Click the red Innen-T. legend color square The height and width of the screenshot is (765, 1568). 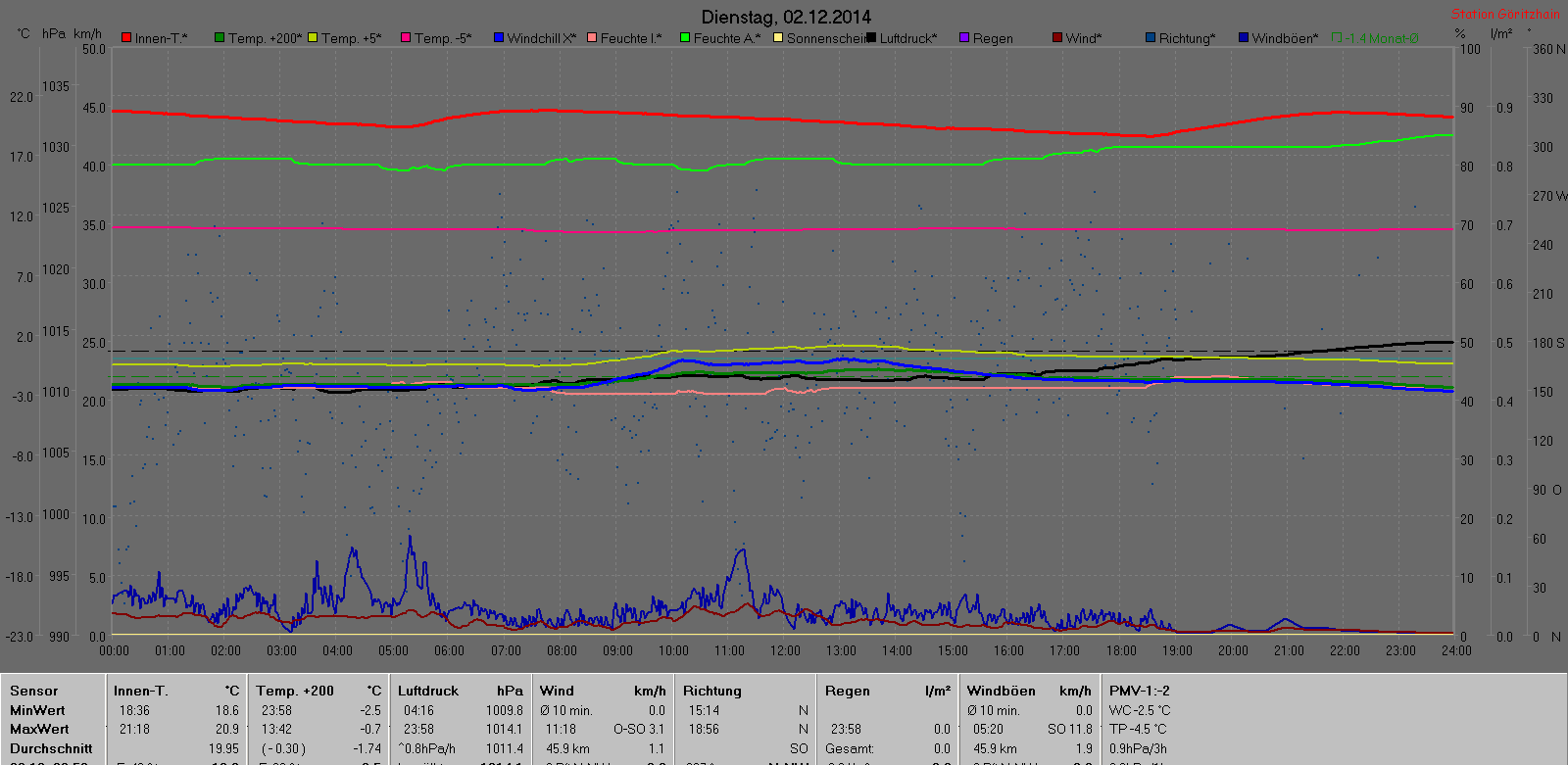pyautogui.click(x=126, y=38)
